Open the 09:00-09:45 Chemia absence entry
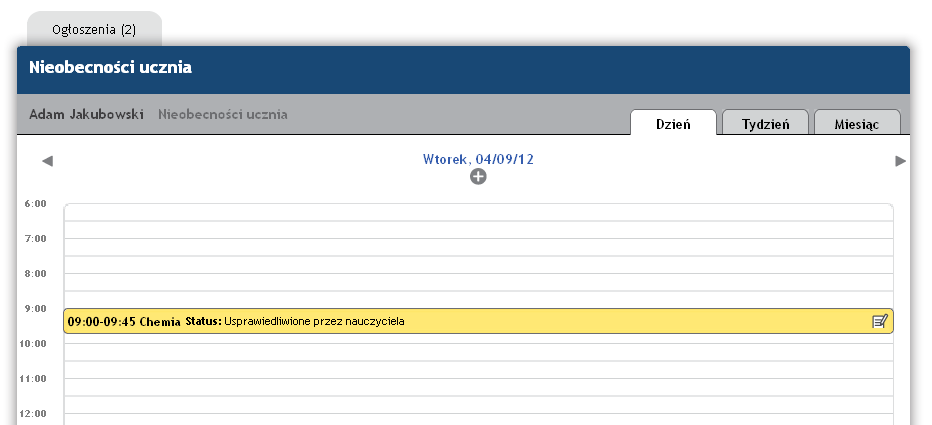Image resolution: width=932 pixels, height=425 pixels. pyautogui.click(x=478, y=321)
